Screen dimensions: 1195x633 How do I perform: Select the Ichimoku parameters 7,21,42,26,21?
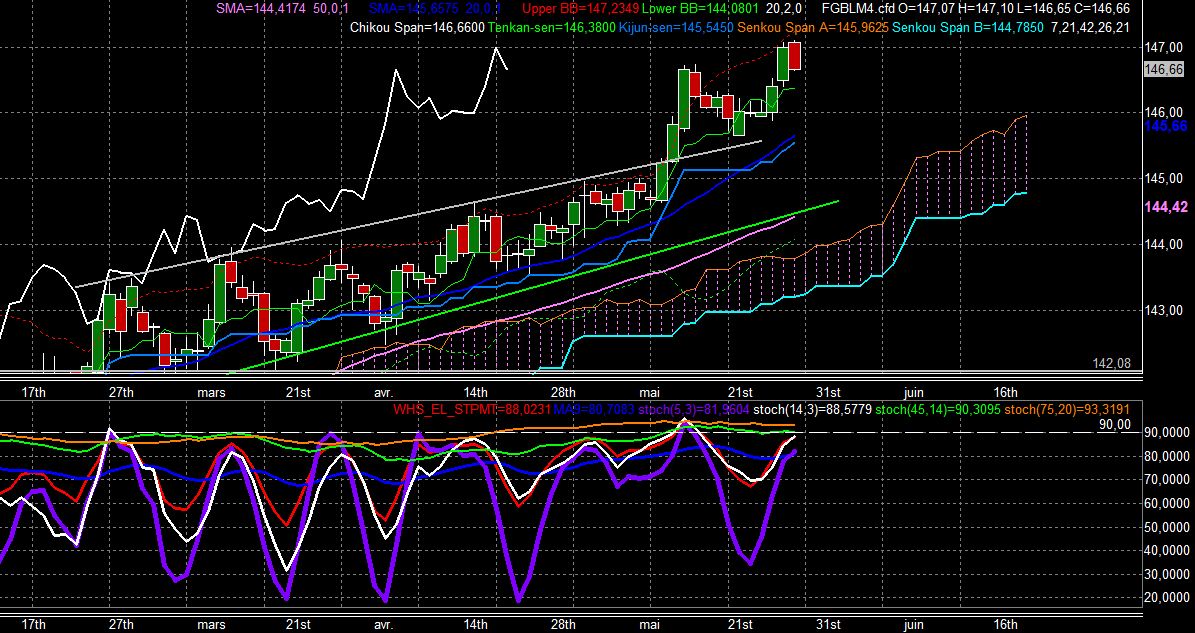point(1090,27)
